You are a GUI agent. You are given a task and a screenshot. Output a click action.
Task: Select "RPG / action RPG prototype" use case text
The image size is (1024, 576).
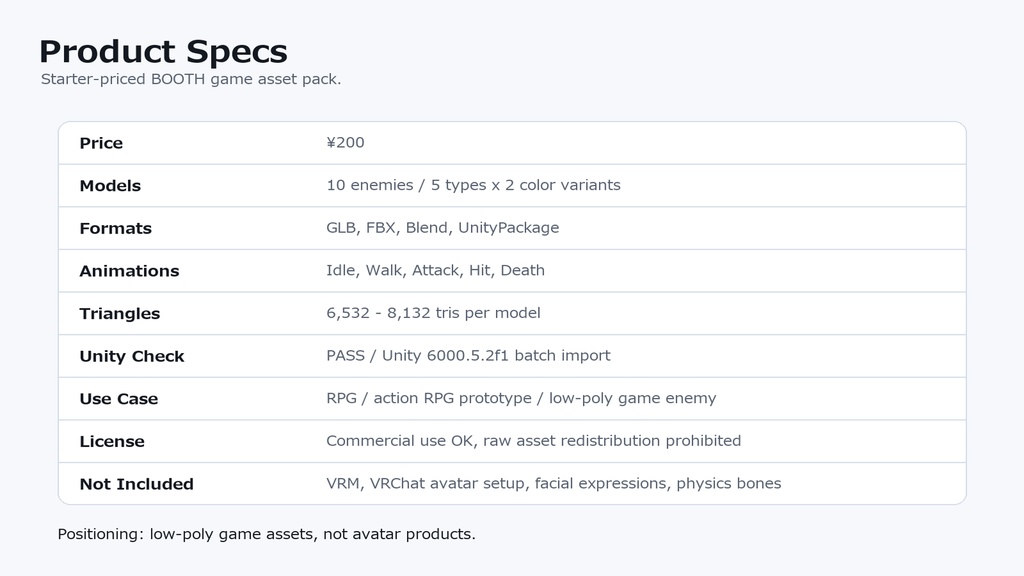(x=429, y=398)
